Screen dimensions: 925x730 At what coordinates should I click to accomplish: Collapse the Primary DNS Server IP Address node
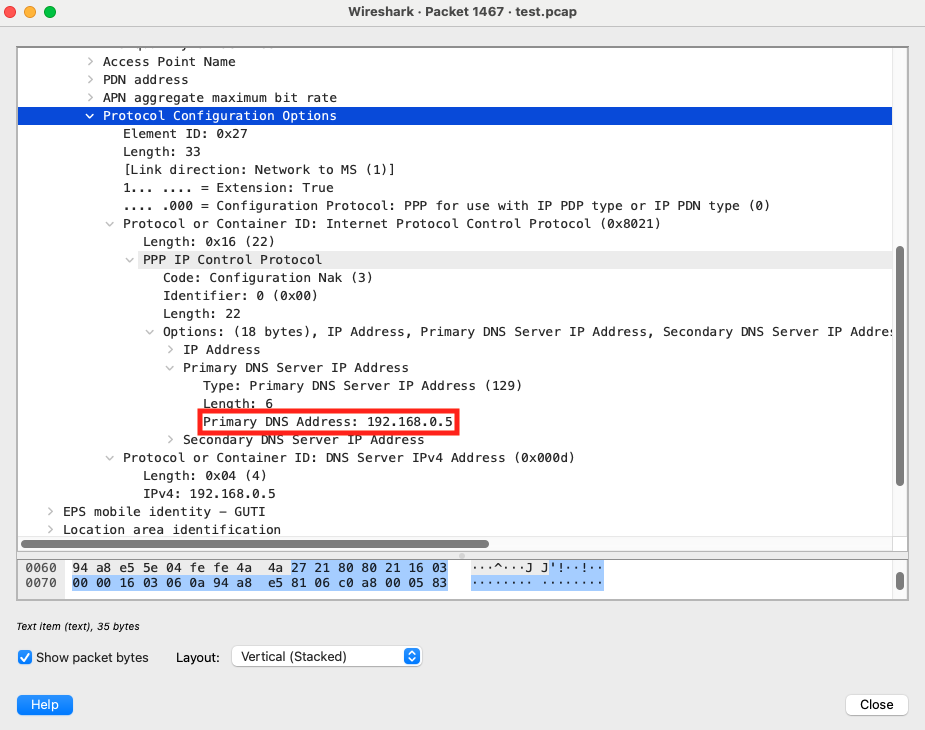click(x=169, y=367)
